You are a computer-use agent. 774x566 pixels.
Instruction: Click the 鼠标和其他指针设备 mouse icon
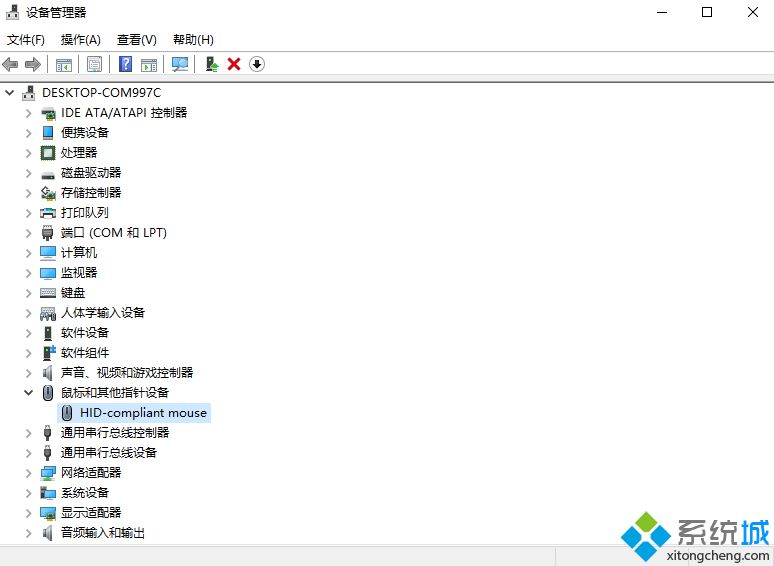tap(48, 393)
